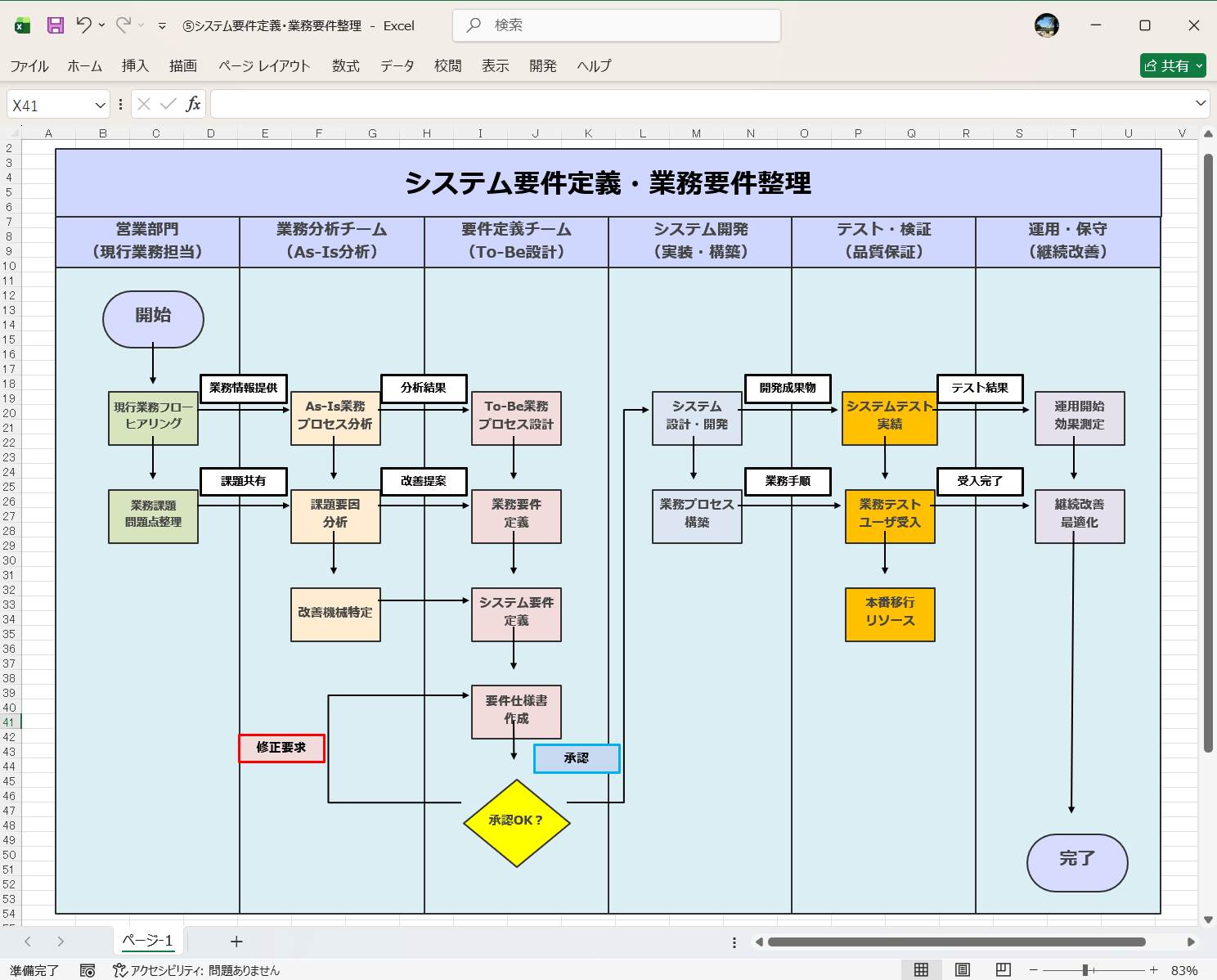The image size is (1217, 980).
Task: Click the accessibility checker icon in status bar
Action: coord(119,970)
